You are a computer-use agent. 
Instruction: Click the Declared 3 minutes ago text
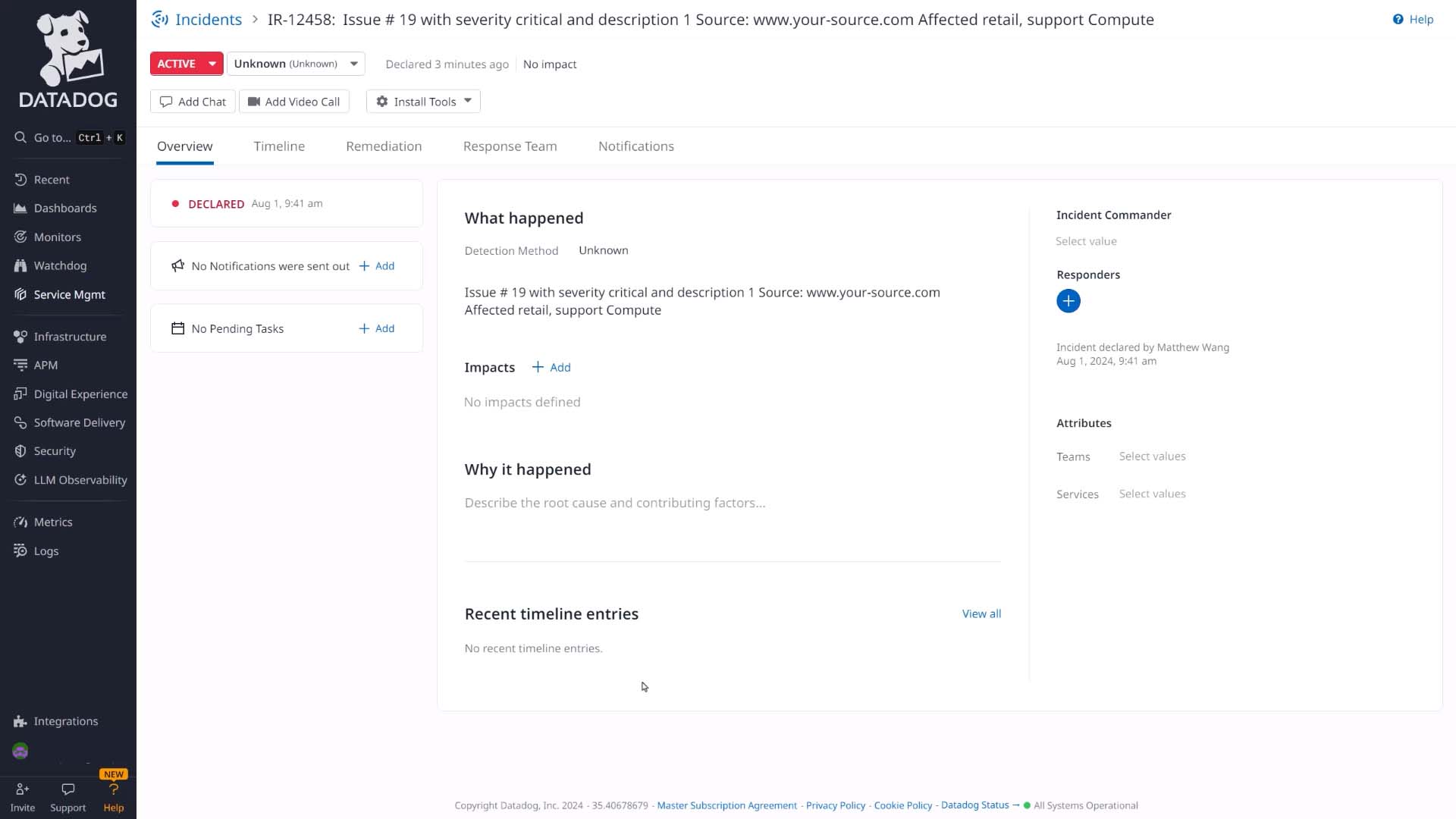tap(447, 64)
